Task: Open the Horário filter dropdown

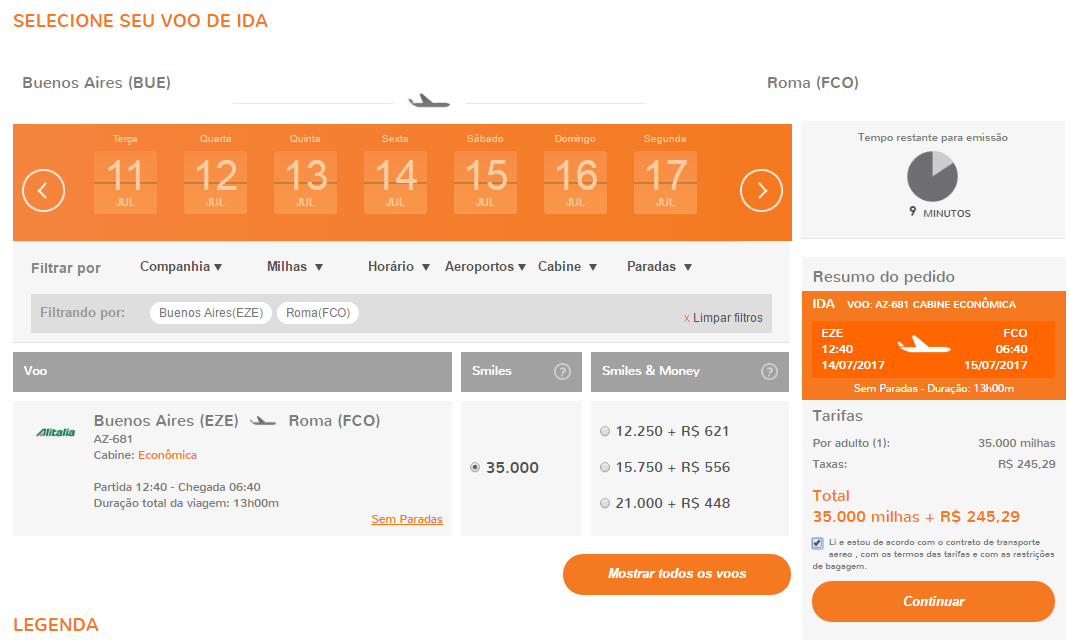Action: tap(399, 266)
